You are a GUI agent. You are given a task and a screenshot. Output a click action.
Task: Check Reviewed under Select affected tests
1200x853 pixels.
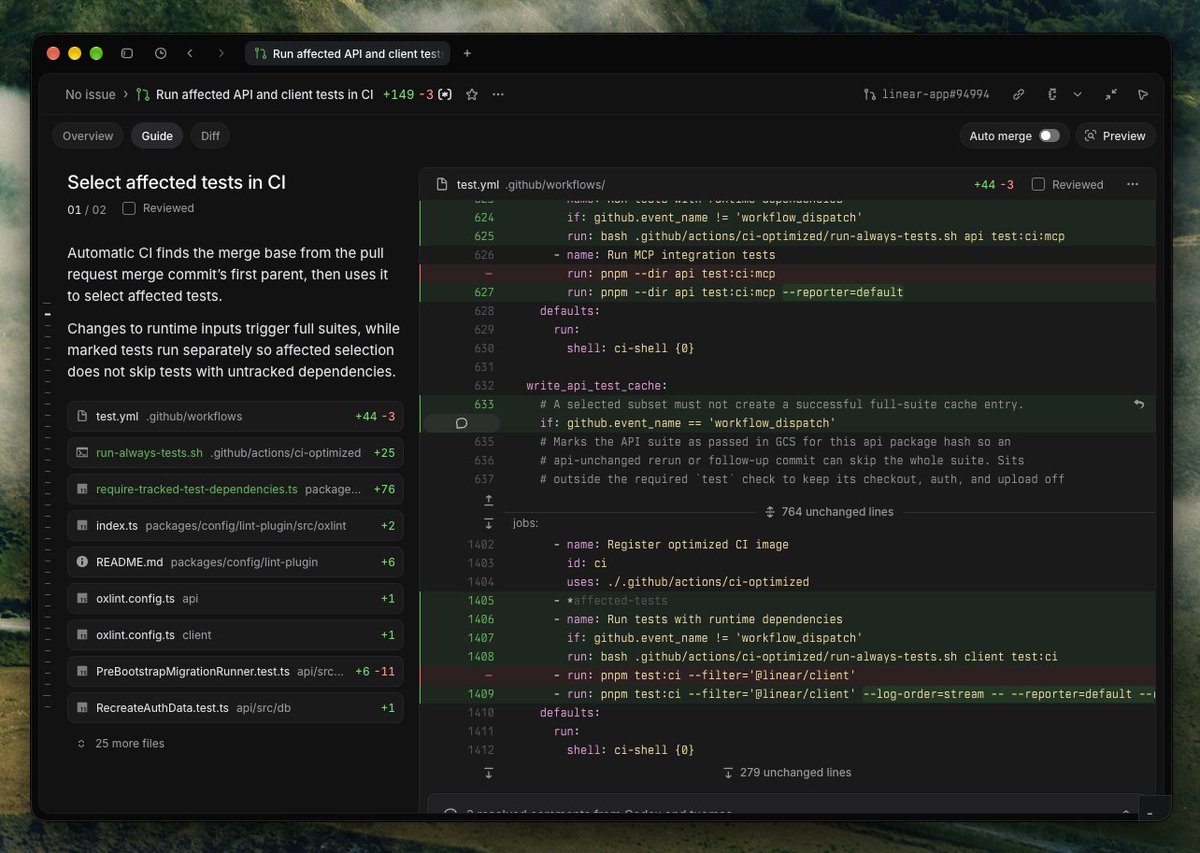pos(128,208)
